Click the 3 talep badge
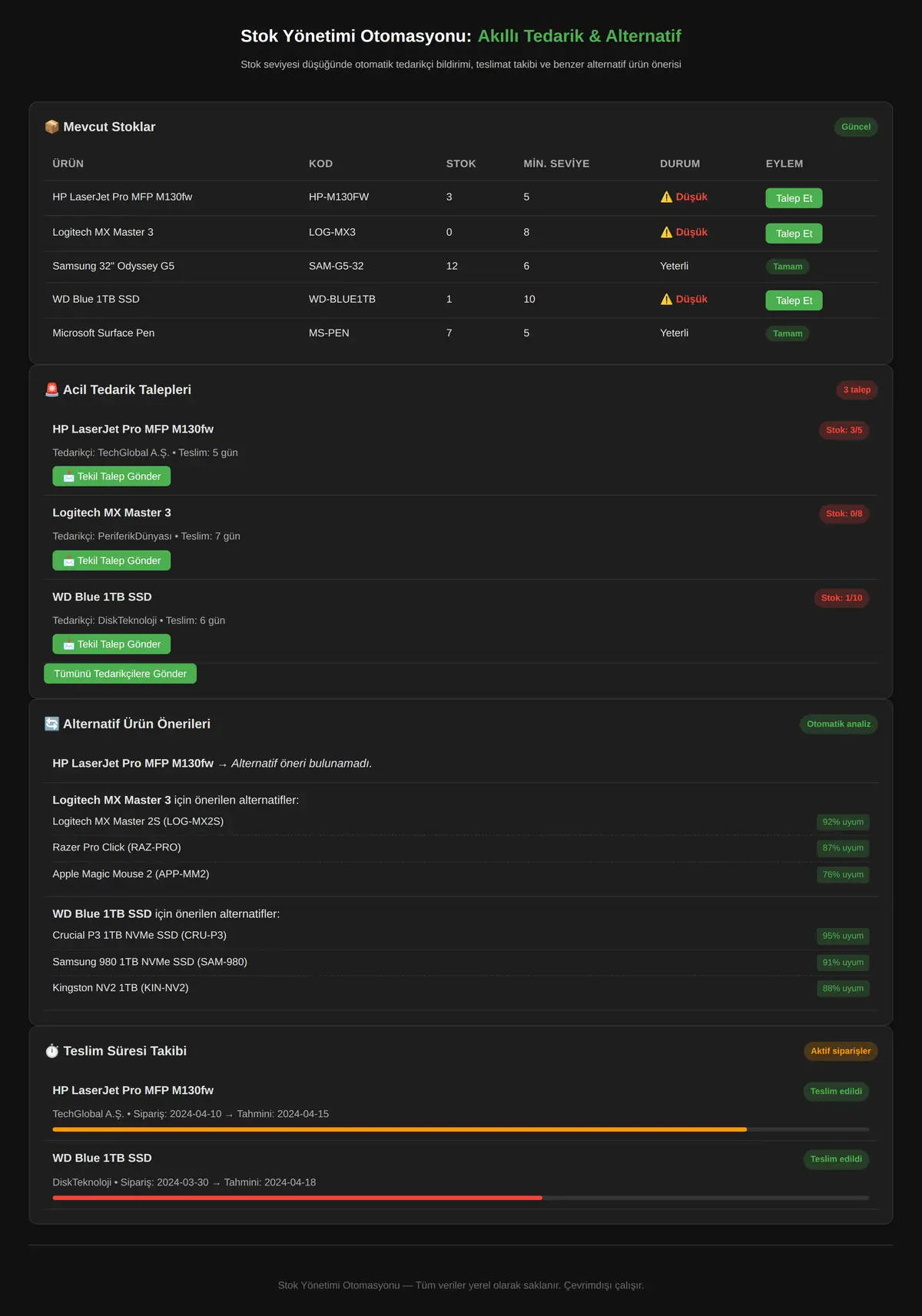The image size is (922, 1316). pyautogui.click(x=857, y=389)
